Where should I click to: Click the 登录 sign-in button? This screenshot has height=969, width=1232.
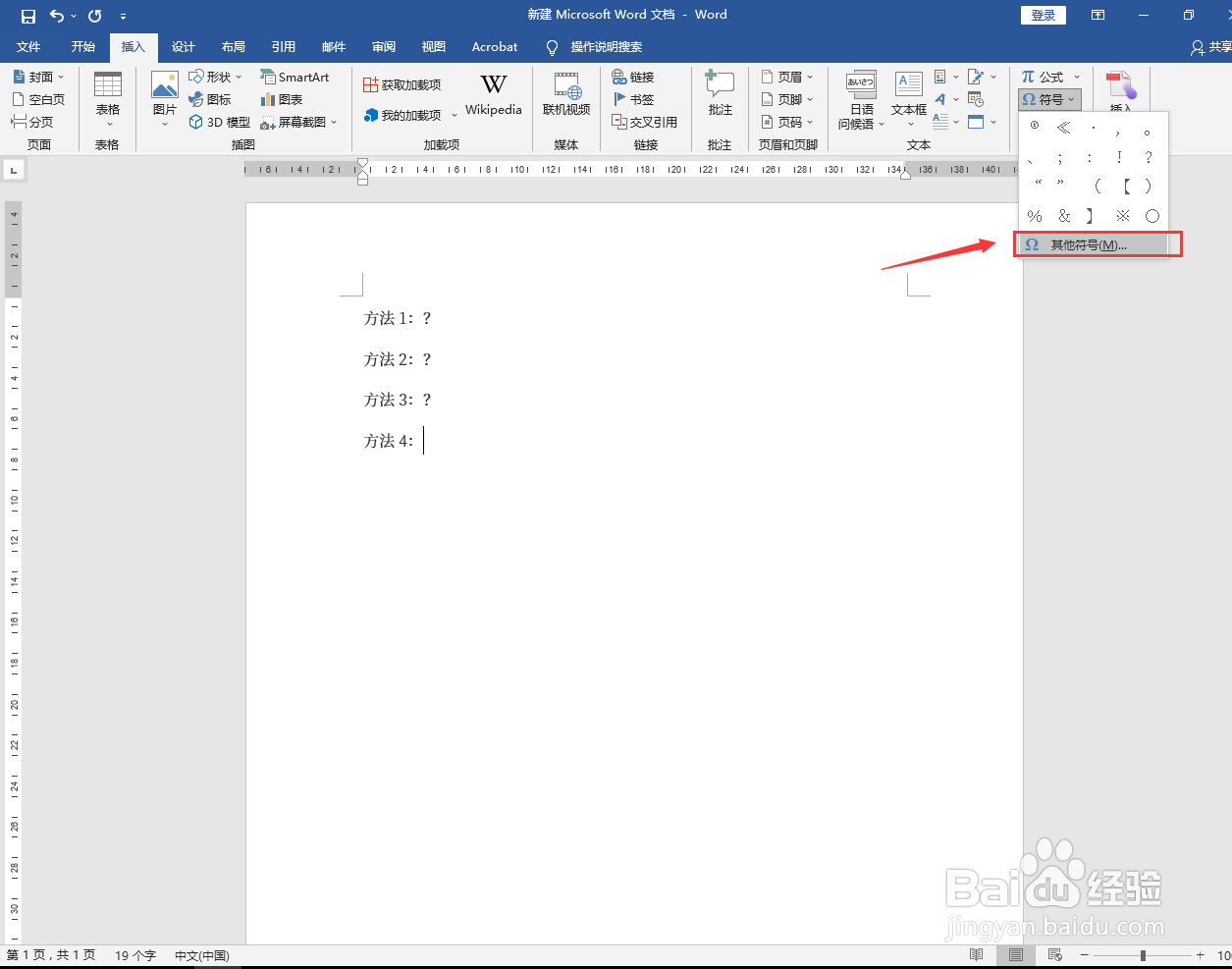point(1044,15)
